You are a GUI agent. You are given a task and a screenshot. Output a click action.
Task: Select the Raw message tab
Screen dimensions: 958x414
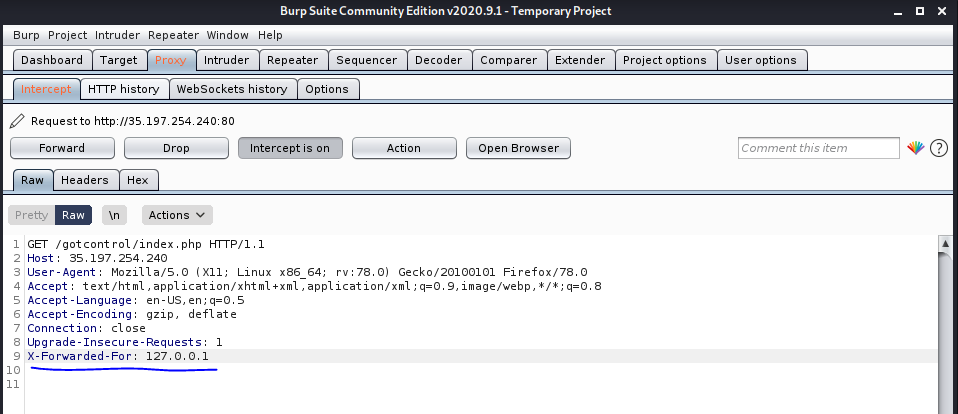pos(32,180)
